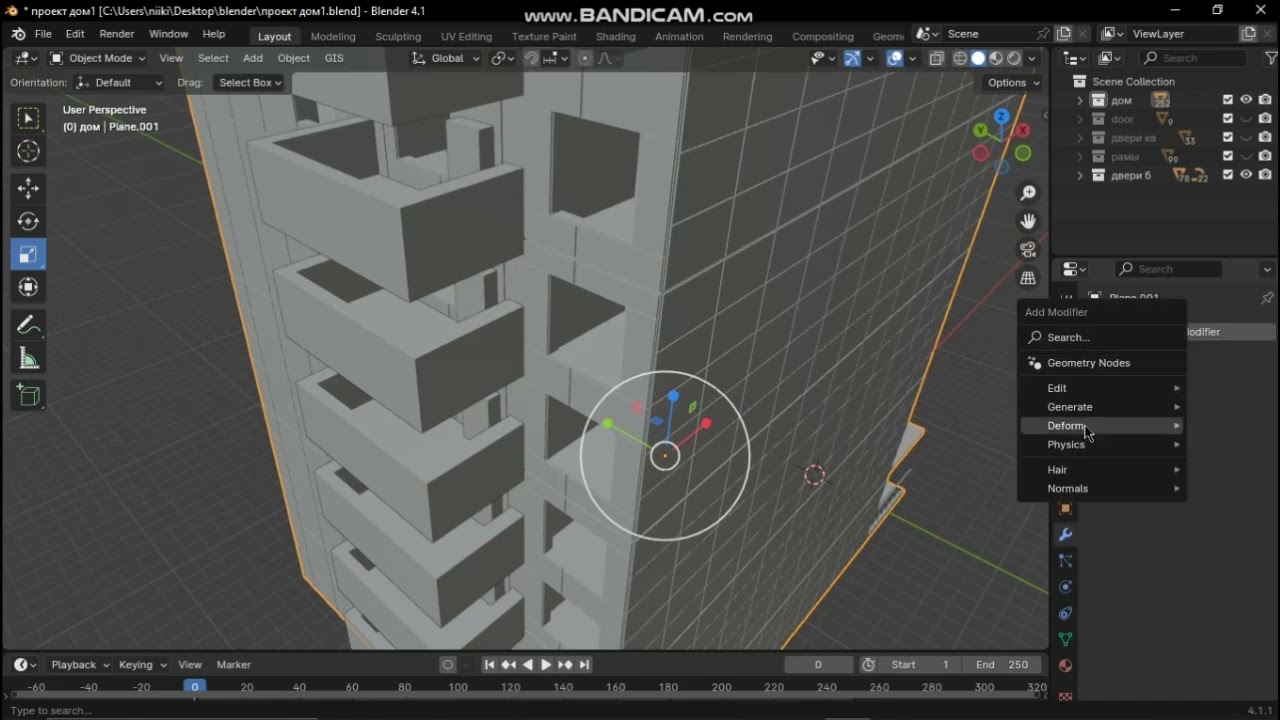Switch to wireframe viewport shading
Image resolution: width=1280 pixels, height=720 pixels.
click(x=960, y=59)
